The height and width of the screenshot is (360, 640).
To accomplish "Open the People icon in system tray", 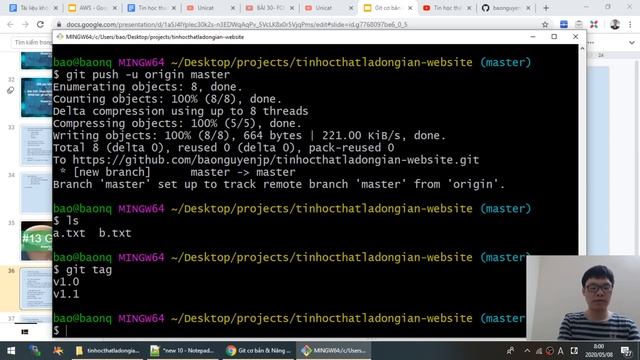I will [x=510, y=351].
